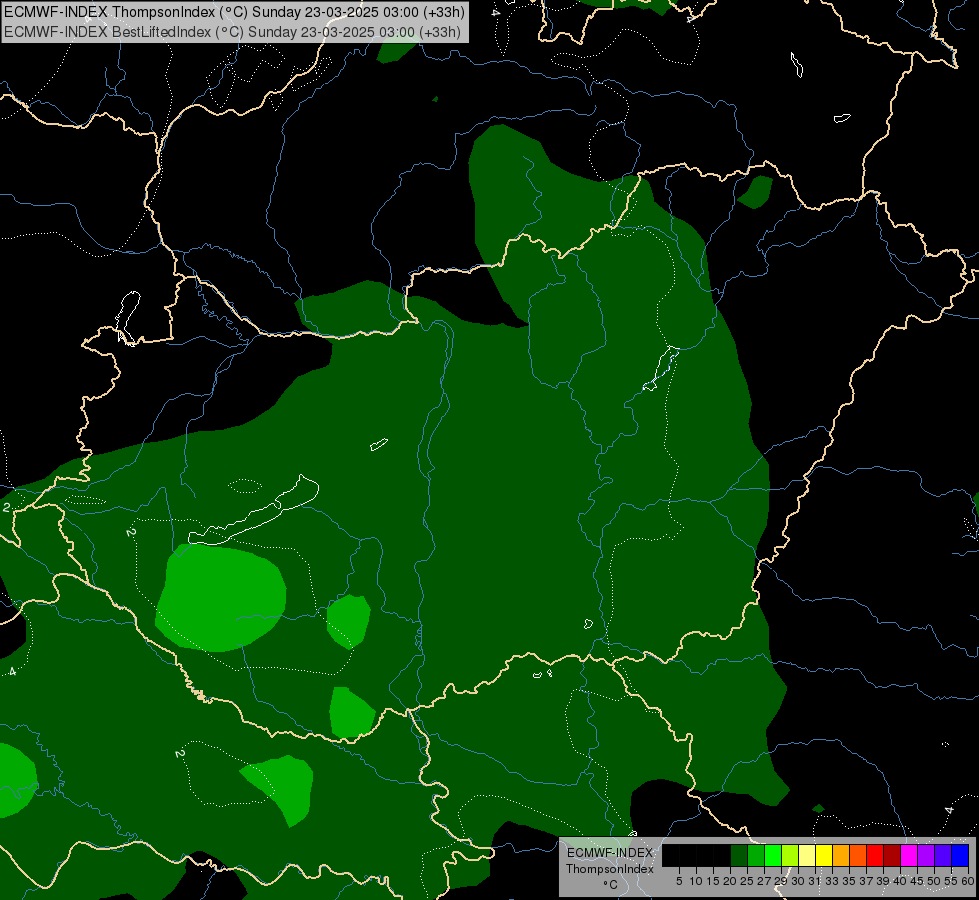The image size is (979, 900).
Task: Click the orange 33–35 legend swatch
Action: point(841,855)
